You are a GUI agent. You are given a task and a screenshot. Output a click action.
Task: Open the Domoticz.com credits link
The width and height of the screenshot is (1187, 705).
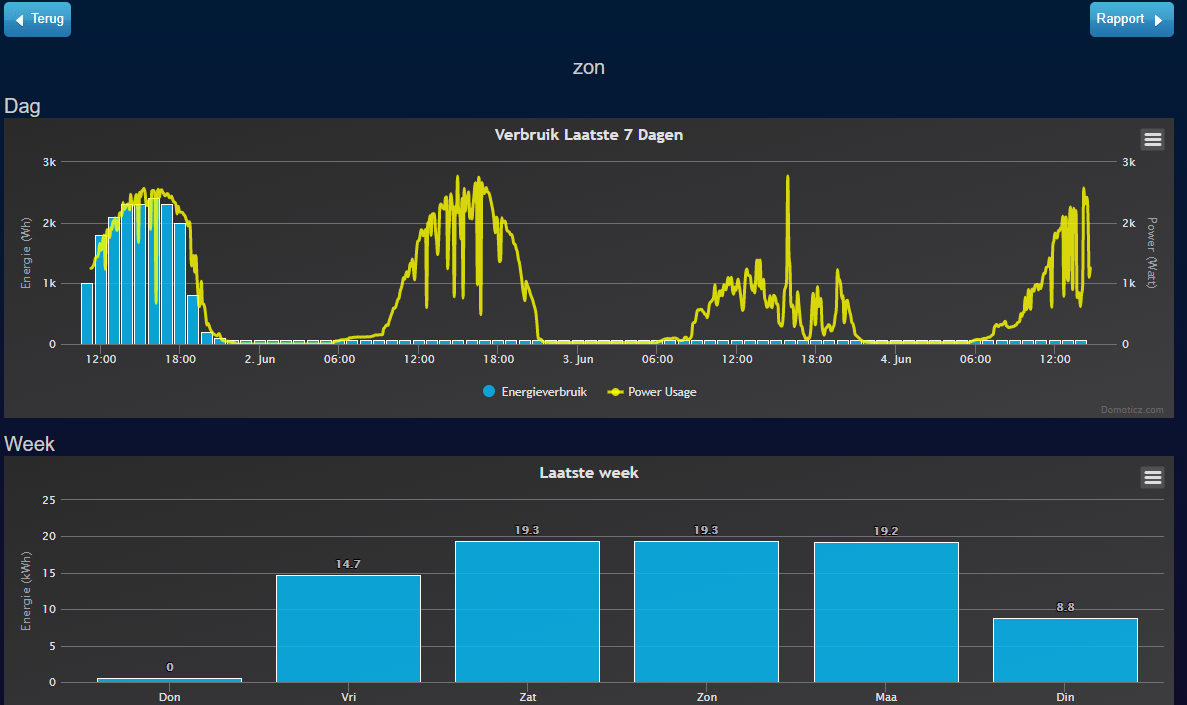[x=1132, y=410]
